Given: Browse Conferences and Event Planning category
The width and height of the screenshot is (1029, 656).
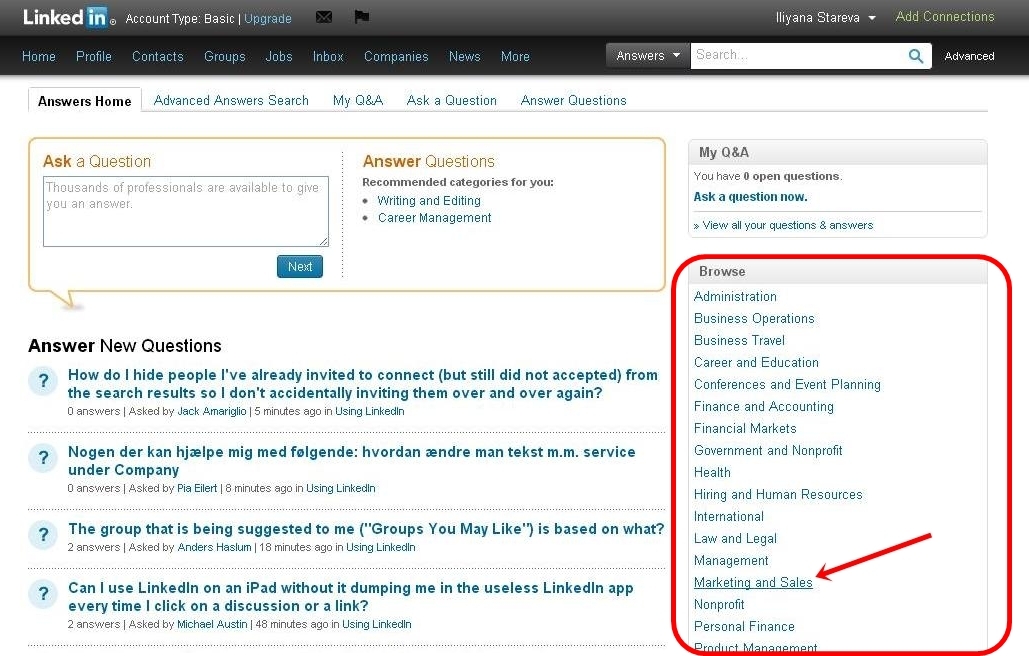Looking at the screenshot, I should tap(788, 384).
